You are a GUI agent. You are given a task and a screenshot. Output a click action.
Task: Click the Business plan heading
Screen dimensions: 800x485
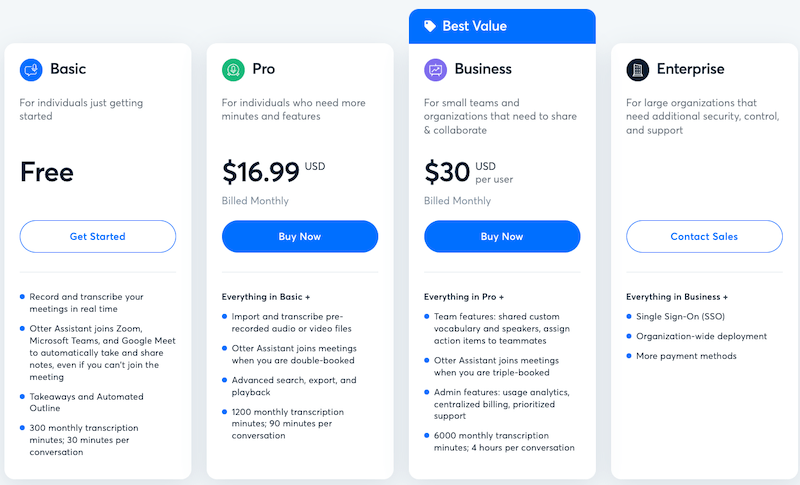pos(483,70)
